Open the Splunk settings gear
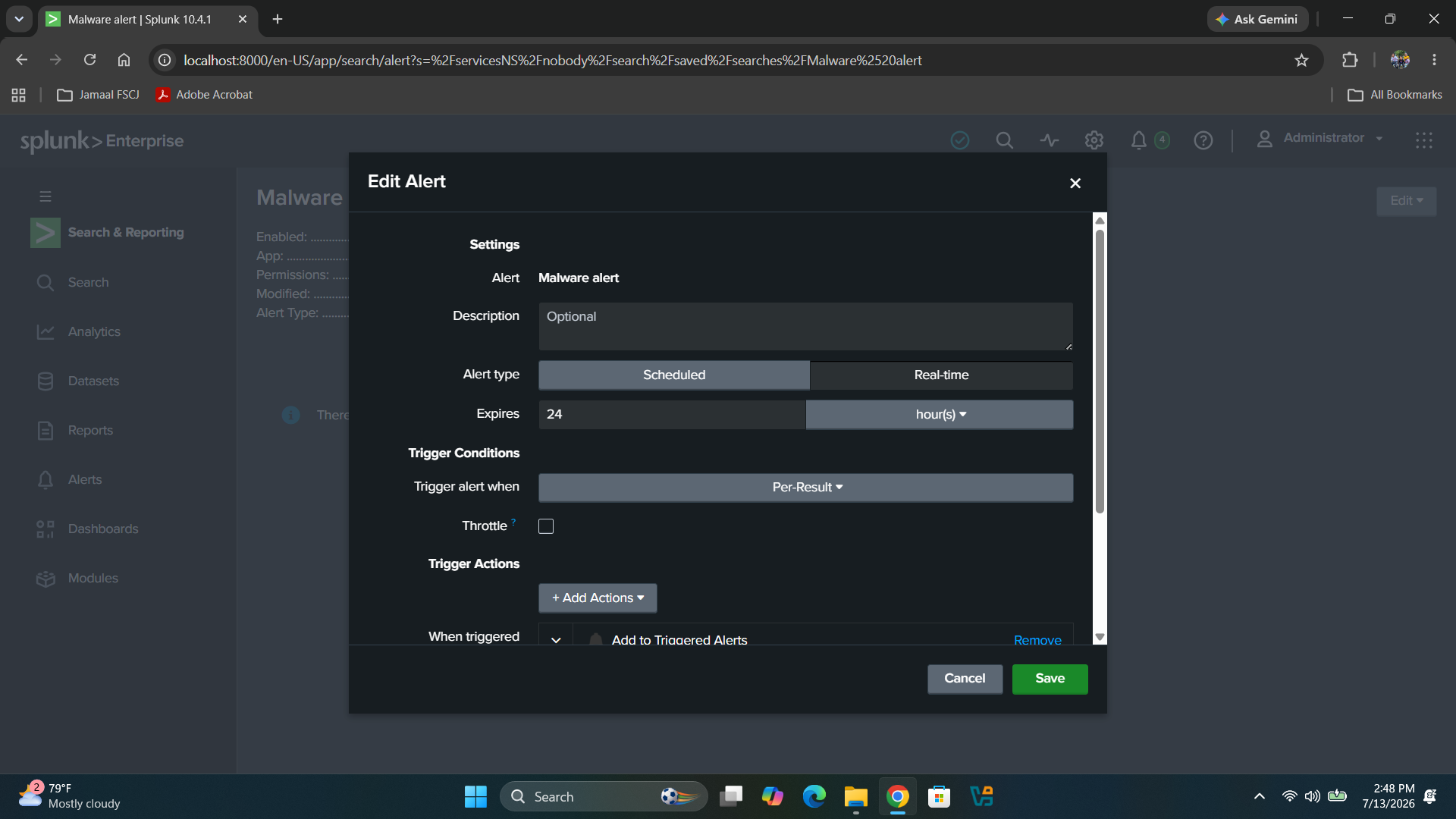The width and height of the screenshot is (1456, 819). pyautogui.click(x=1094, y=140)
